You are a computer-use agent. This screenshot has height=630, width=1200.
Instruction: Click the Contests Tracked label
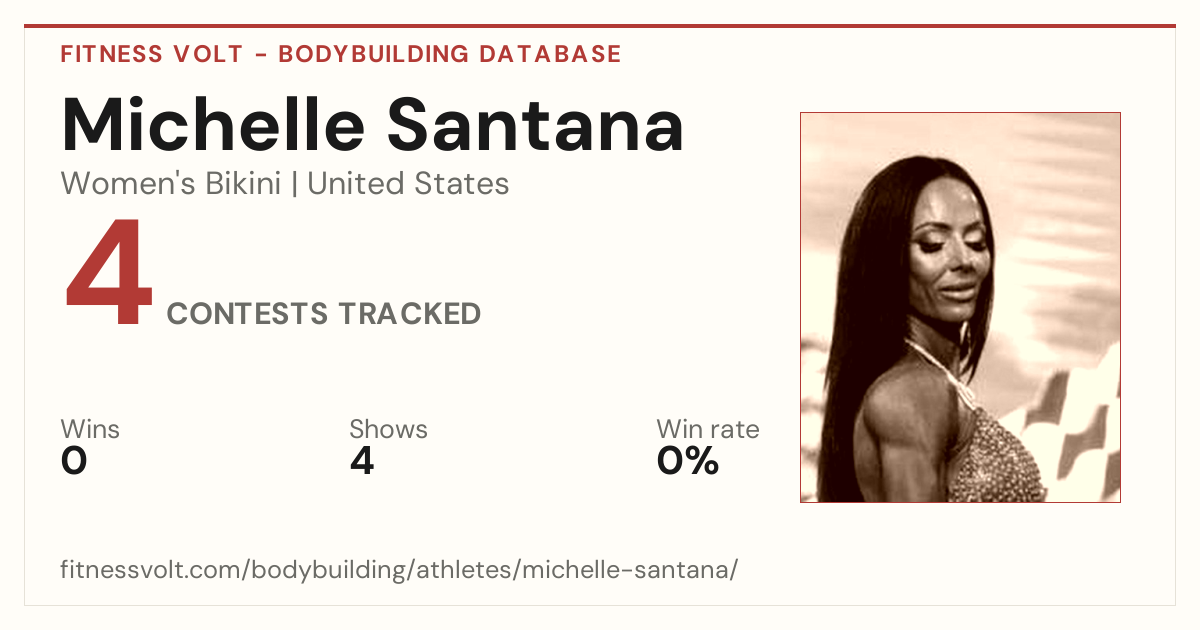(324, 314)
